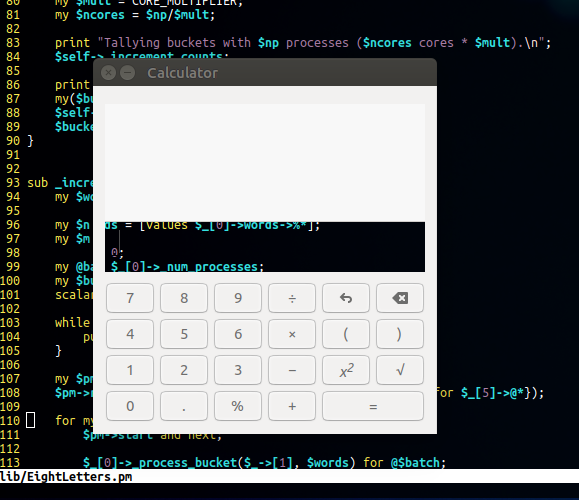Click digit 5 on the calculator
This screenshot has width=579, height=500.
click(184, 334)
